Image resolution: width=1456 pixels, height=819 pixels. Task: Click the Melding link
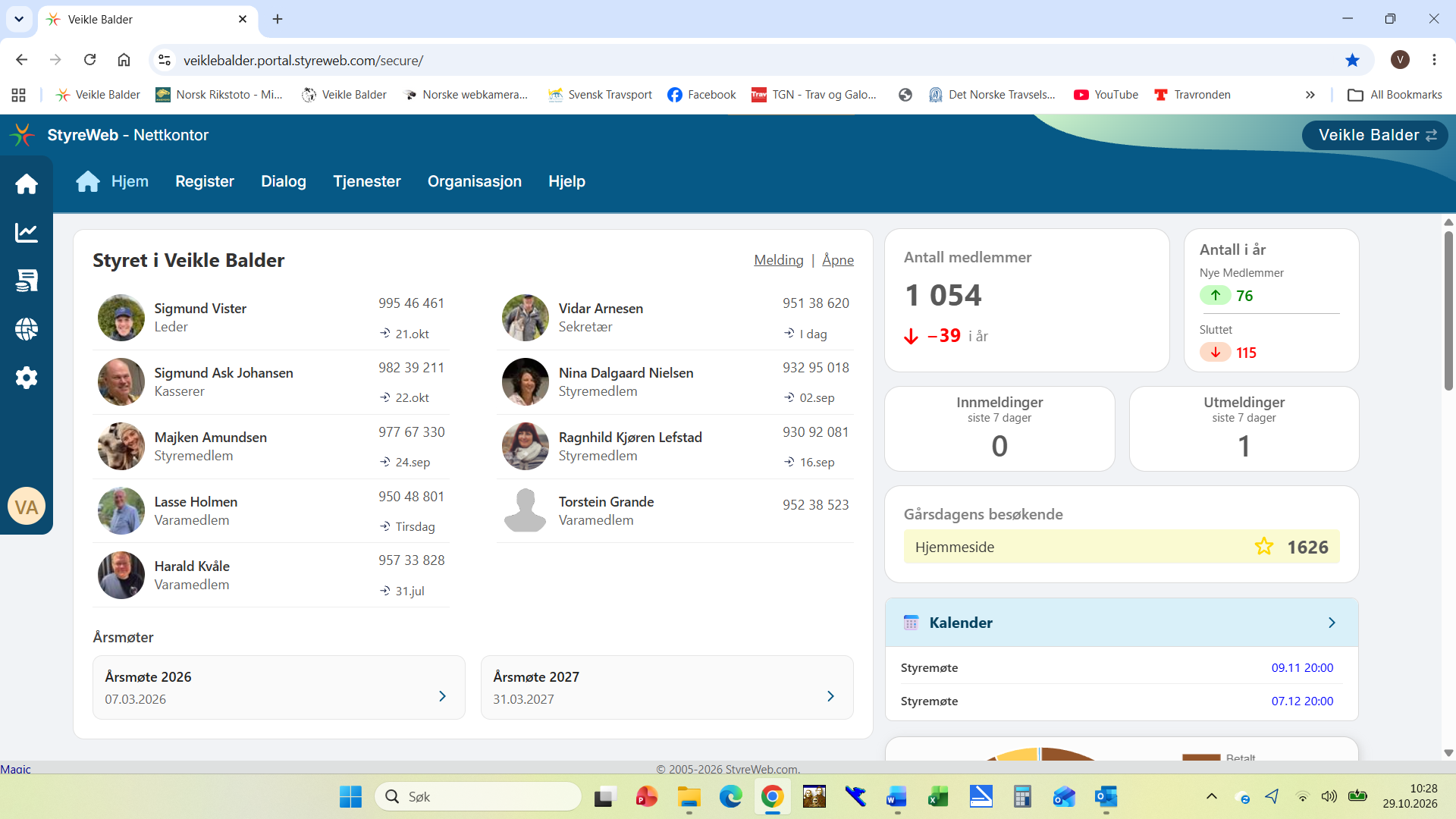tap(779, 260)
